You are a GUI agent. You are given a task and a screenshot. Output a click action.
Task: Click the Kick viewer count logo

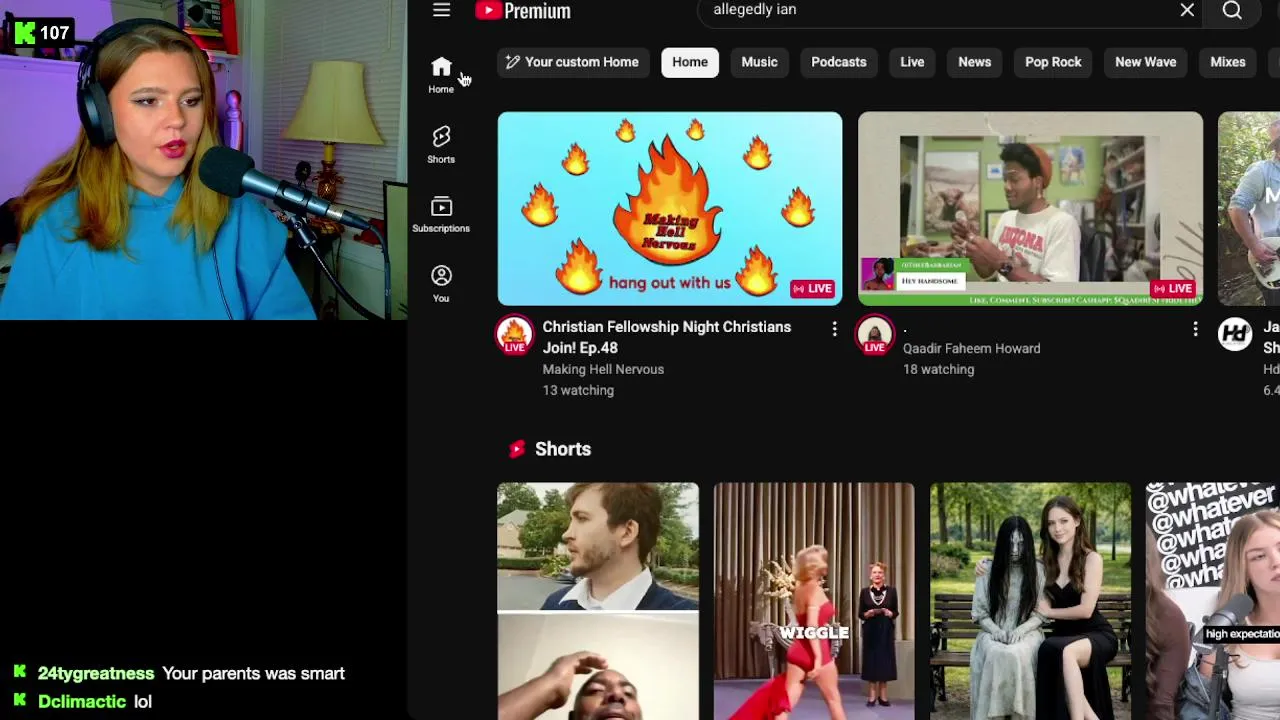[25, 33]
